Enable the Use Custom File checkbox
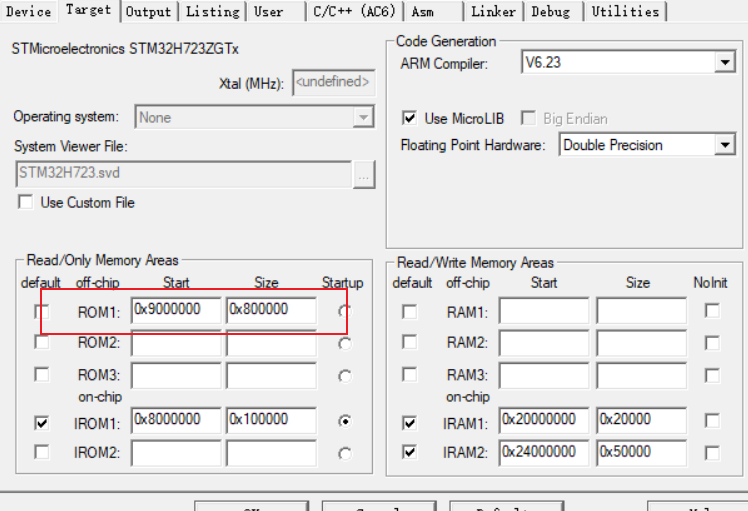Viewport: 748px width, 511px height. pos(25,202)
